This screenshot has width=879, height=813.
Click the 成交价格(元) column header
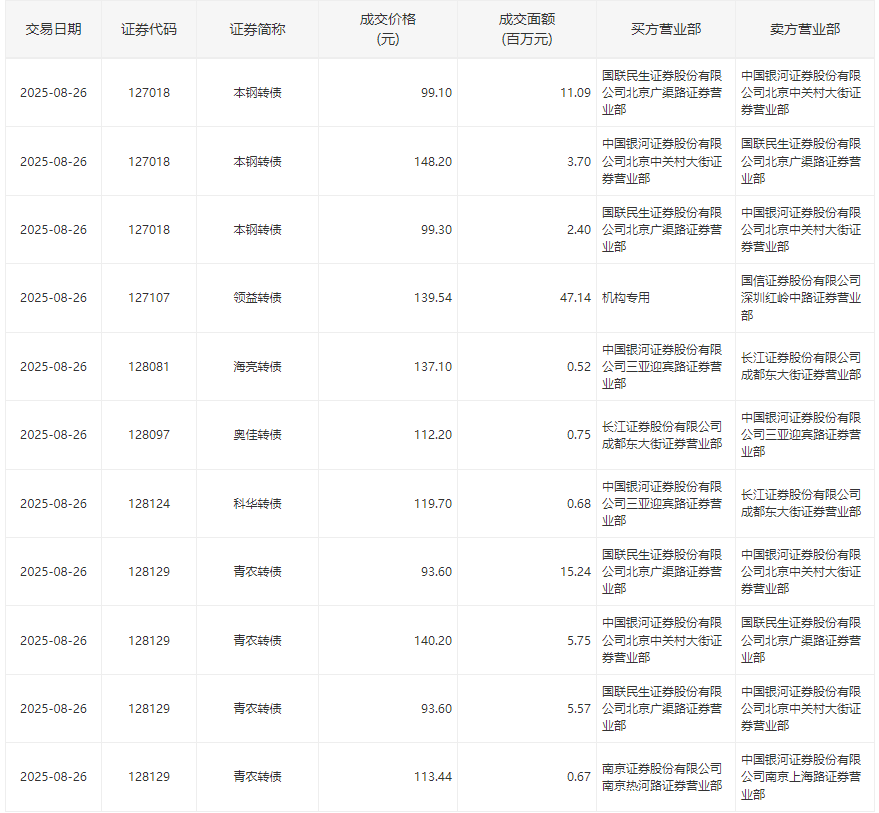coord(387,29)
